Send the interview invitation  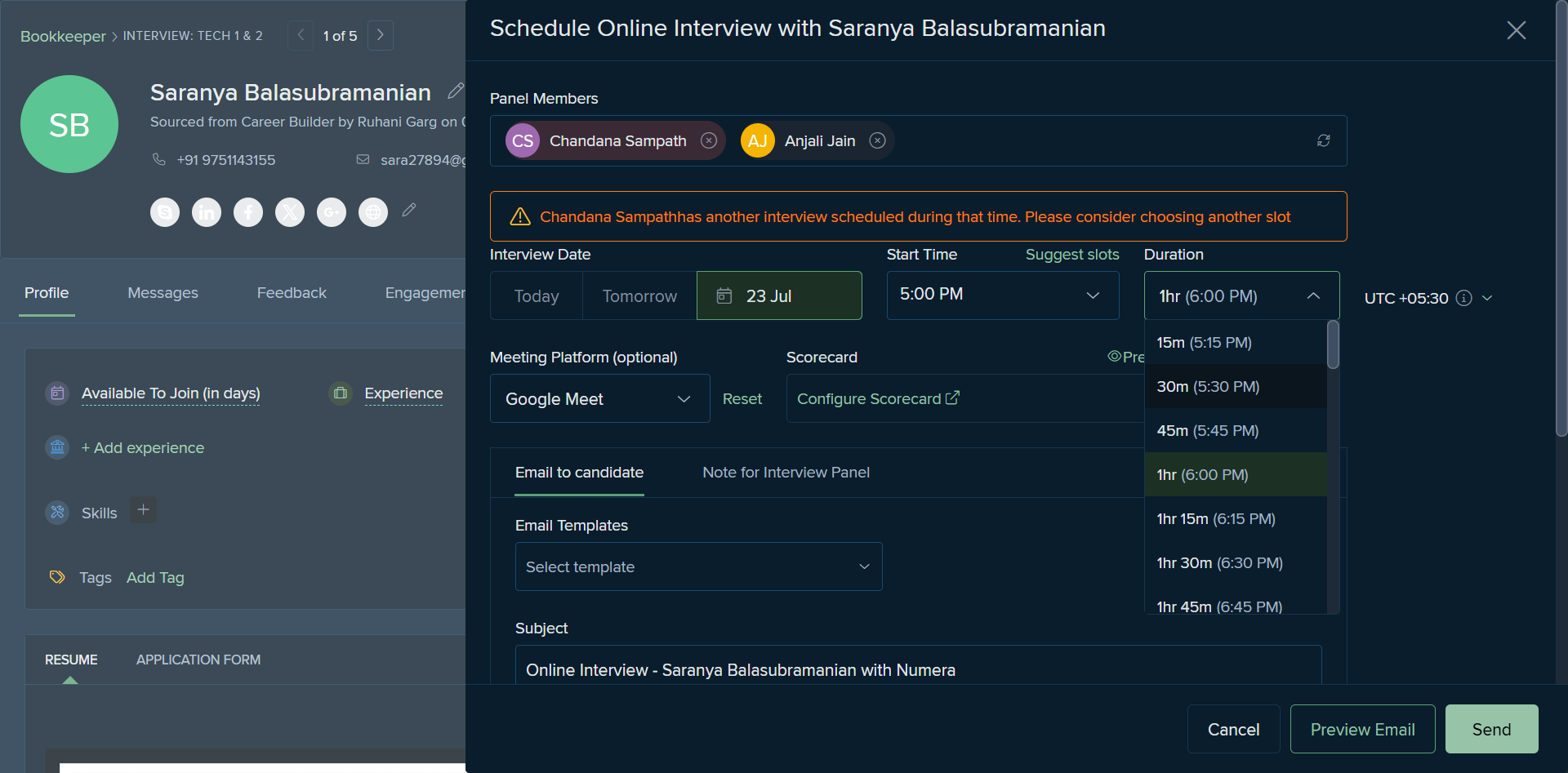[1491, 729]
